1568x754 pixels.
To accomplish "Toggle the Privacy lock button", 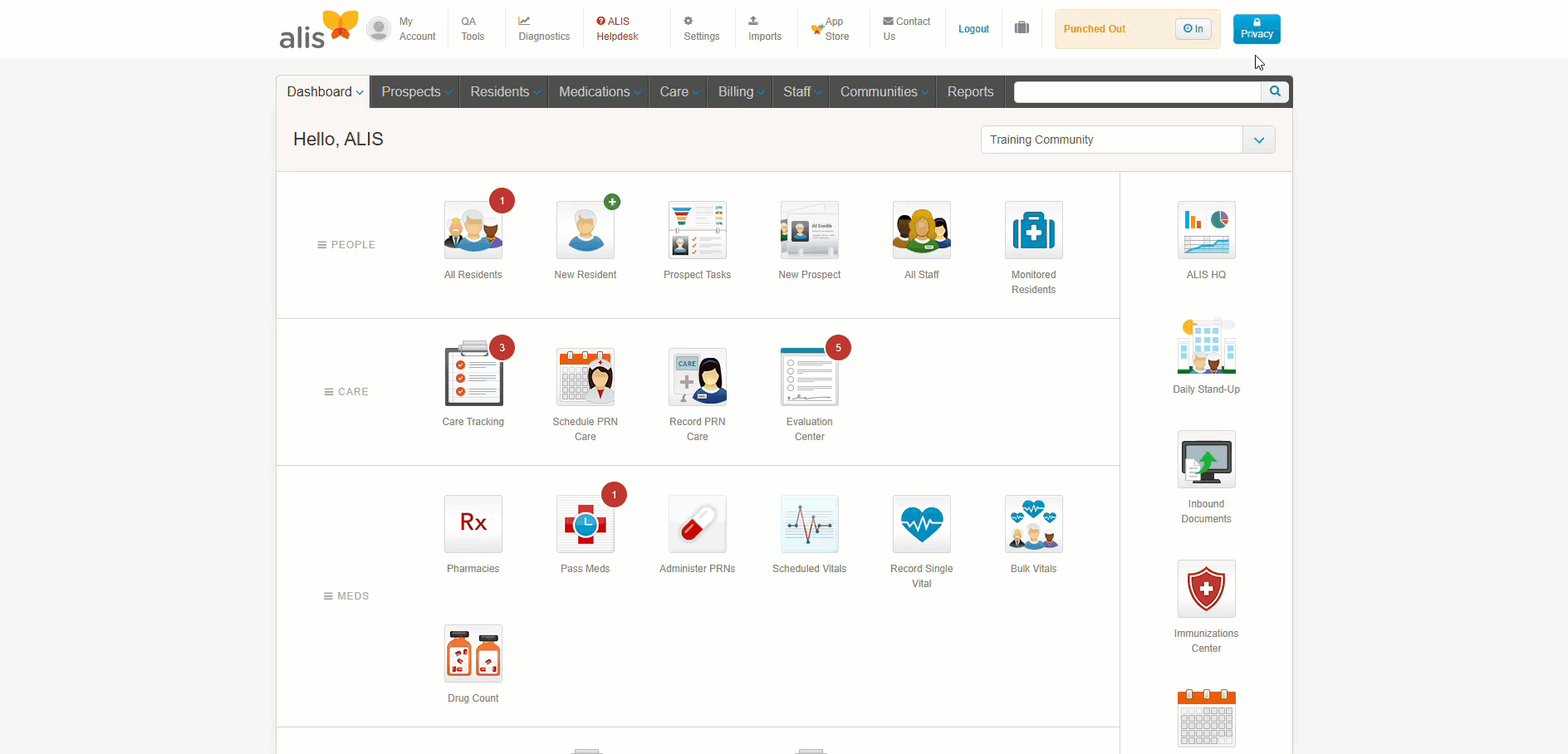I will coord(1257,29).
